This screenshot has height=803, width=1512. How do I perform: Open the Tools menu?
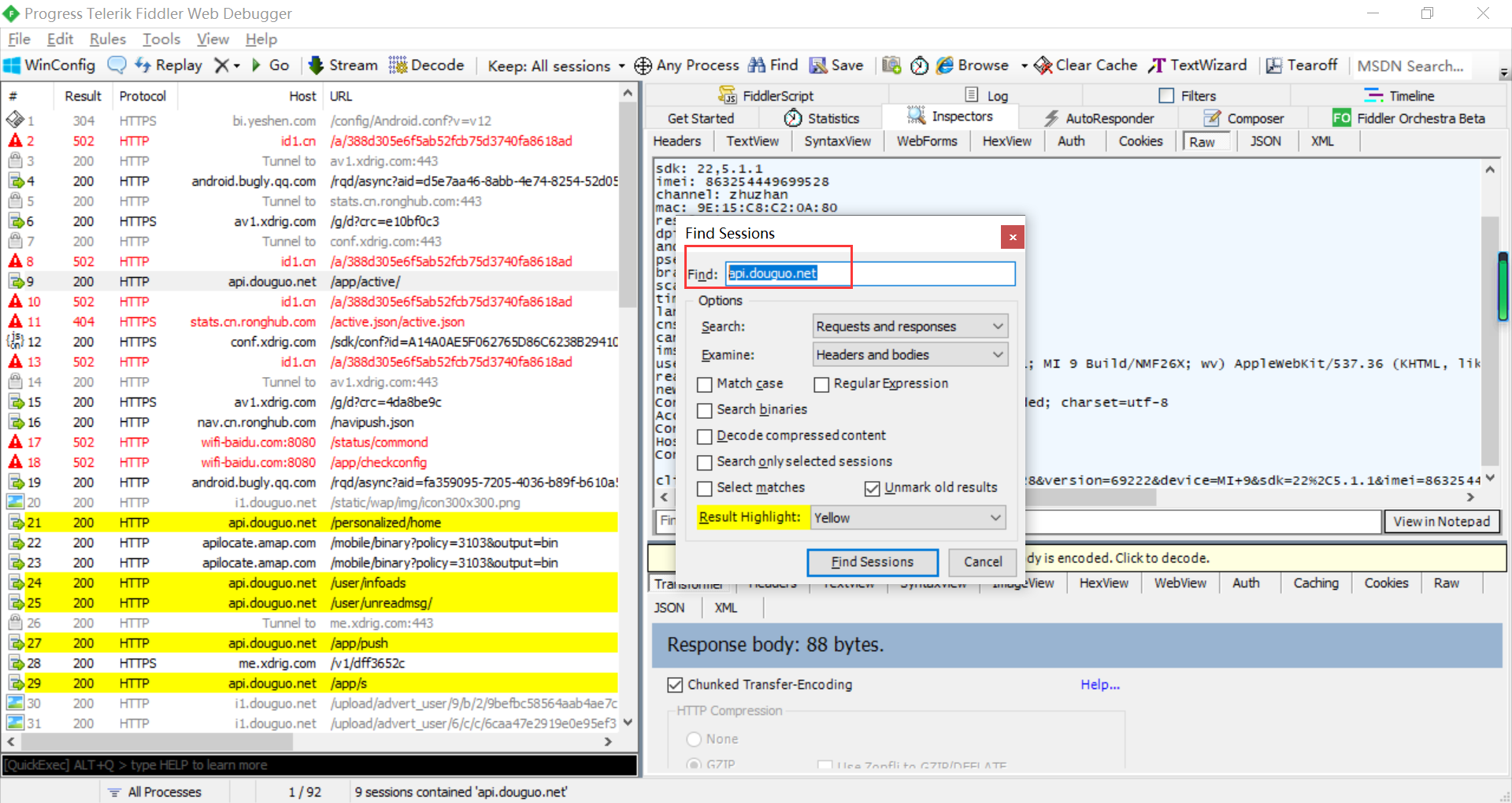click(161, 39)
